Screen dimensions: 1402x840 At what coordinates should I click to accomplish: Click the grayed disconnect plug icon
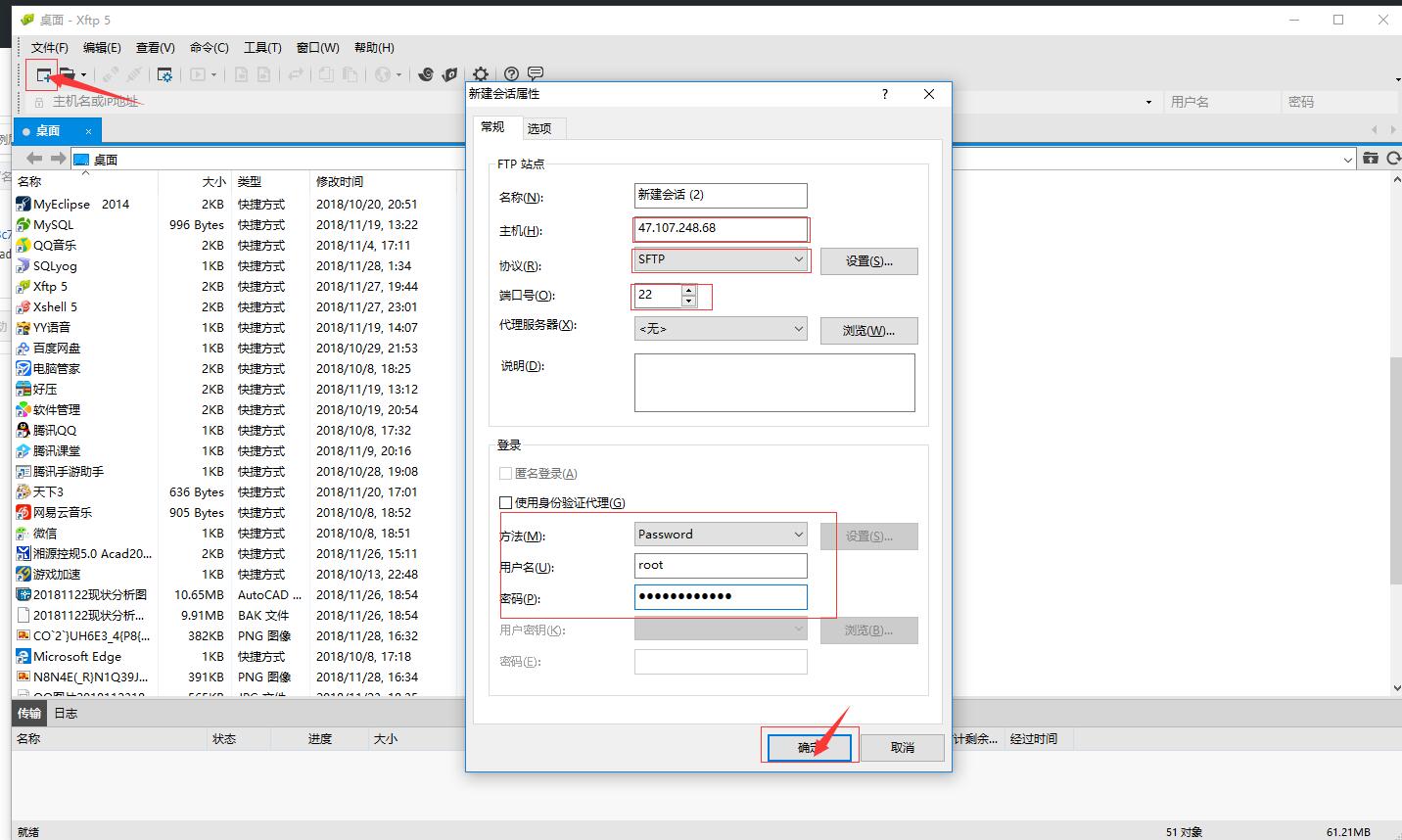click(134, 74)
